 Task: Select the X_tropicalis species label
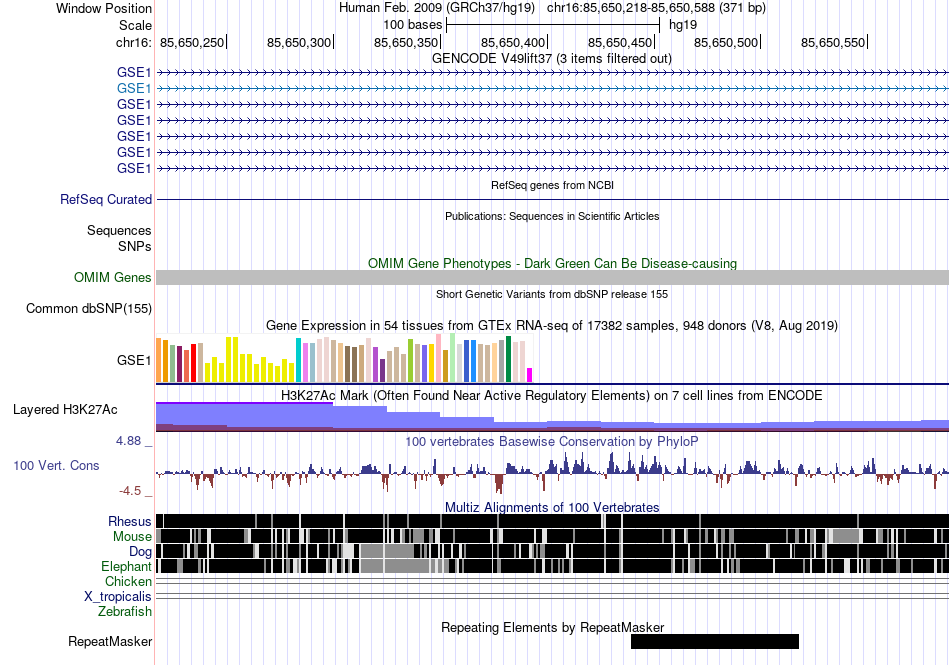pyautogui.click(x=118, y=597)
